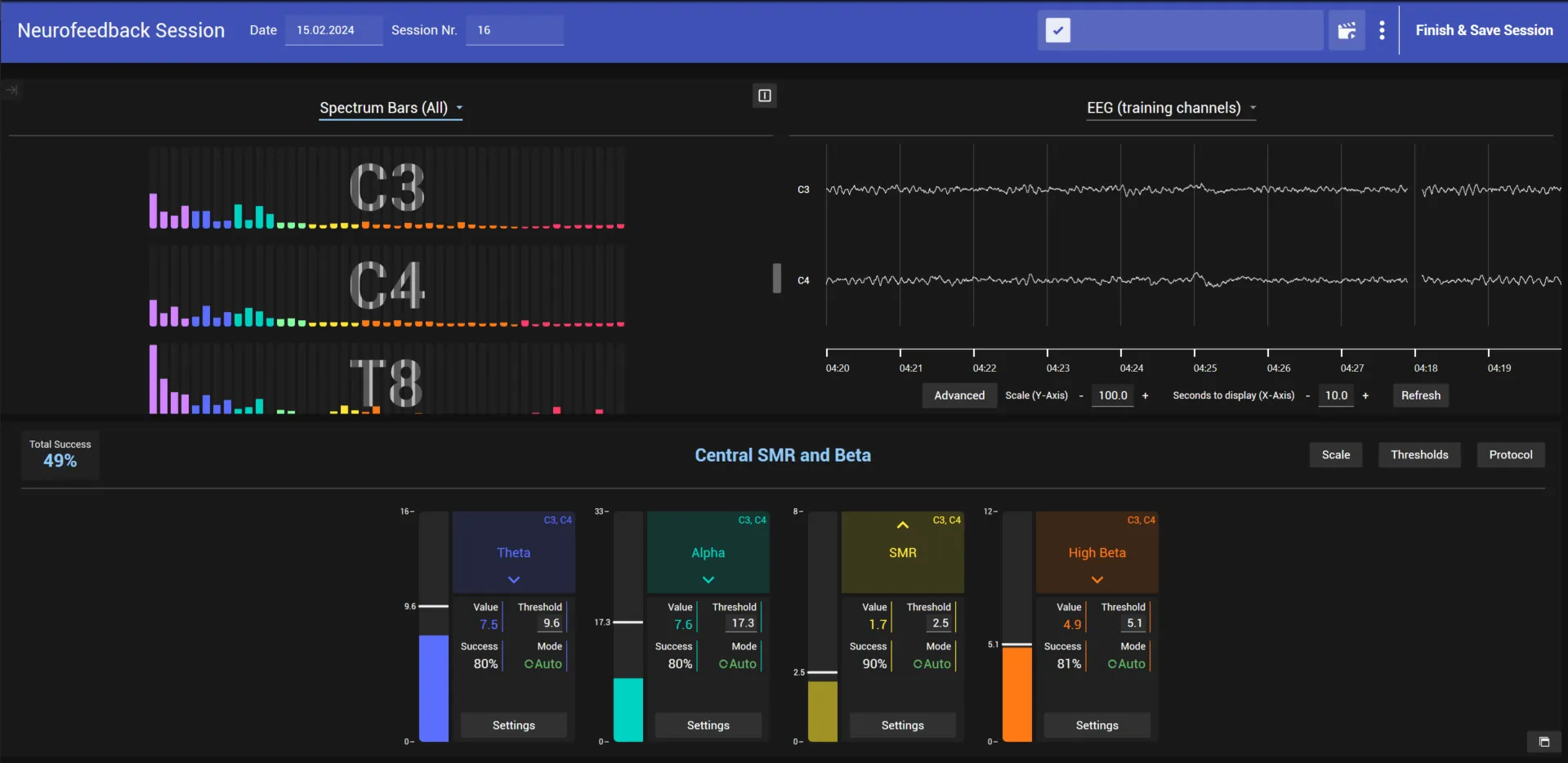Open High Beta Settings
This screenshot has height=763, width=1568.
coord(1097,725)
